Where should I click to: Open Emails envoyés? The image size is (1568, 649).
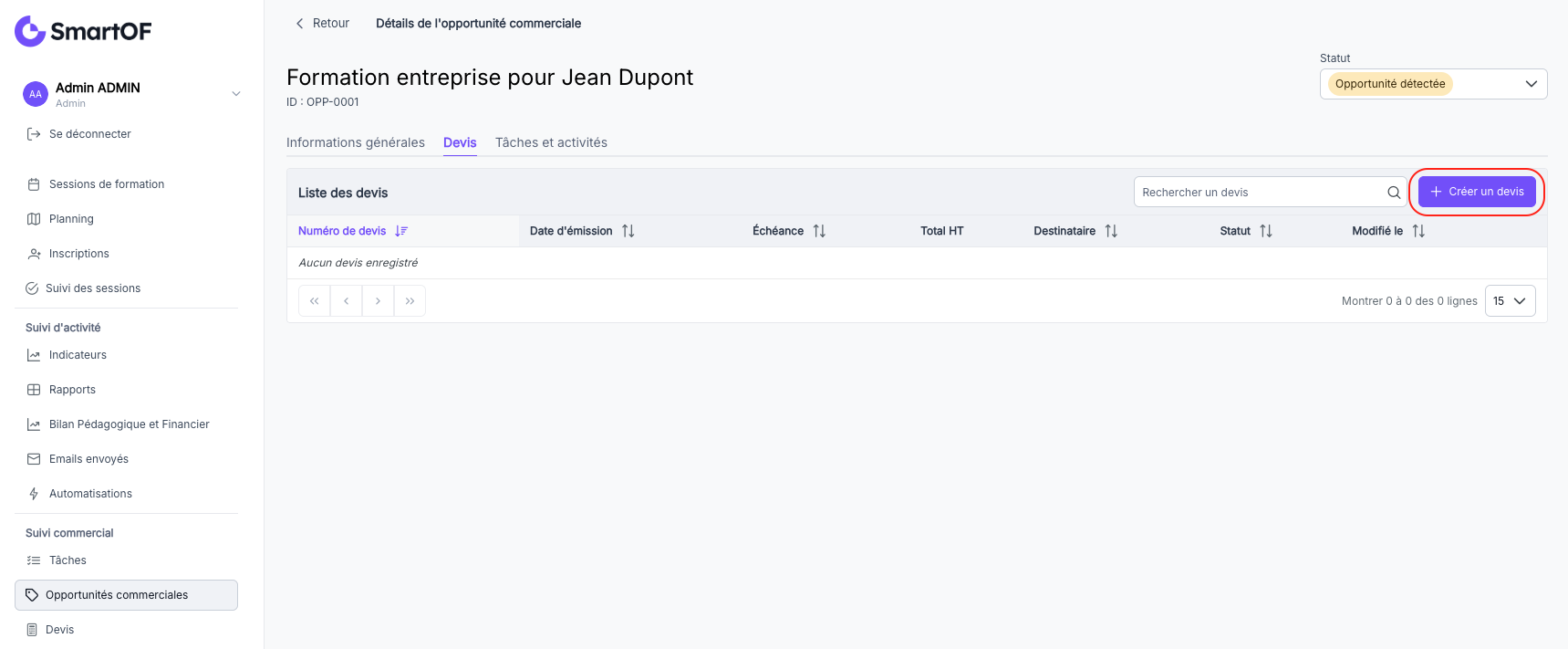tap(88, 459)
